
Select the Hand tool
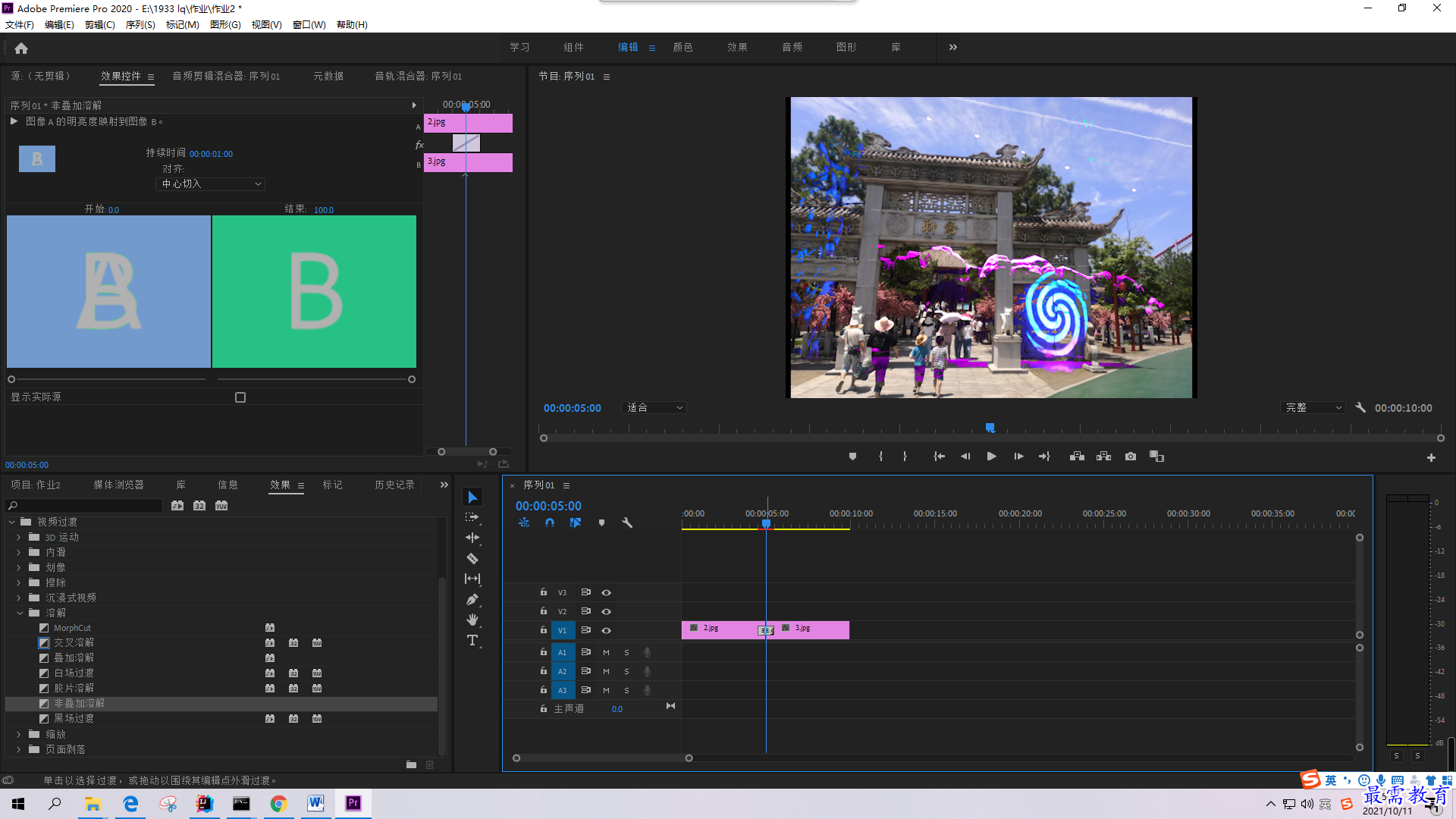point(472,620)
